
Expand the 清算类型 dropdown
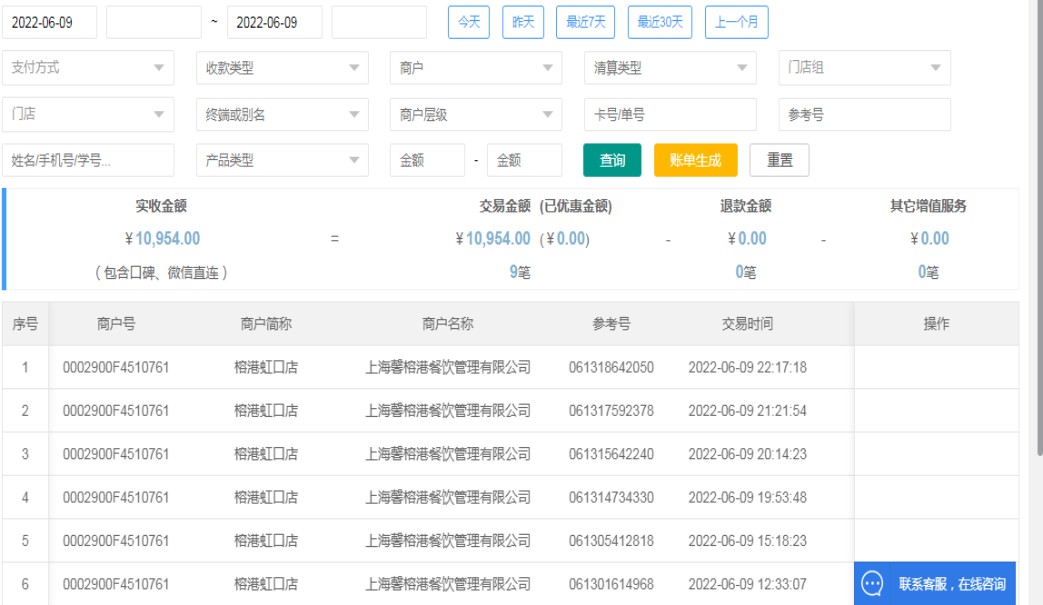pos(670,68)
